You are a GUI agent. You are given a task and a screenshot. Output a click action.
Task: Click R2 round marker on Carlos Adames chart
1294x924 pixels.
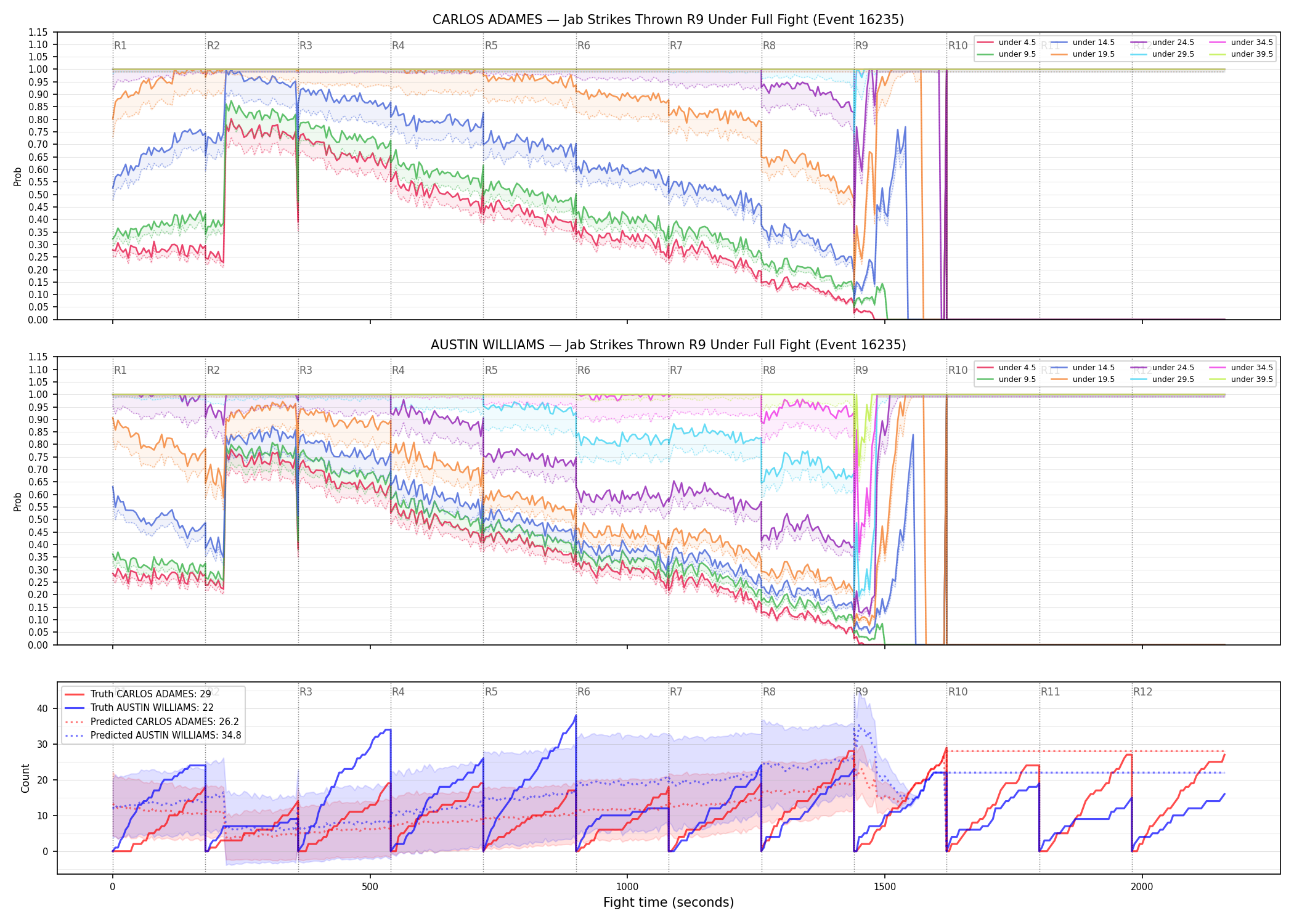click(x=213, y=46)
